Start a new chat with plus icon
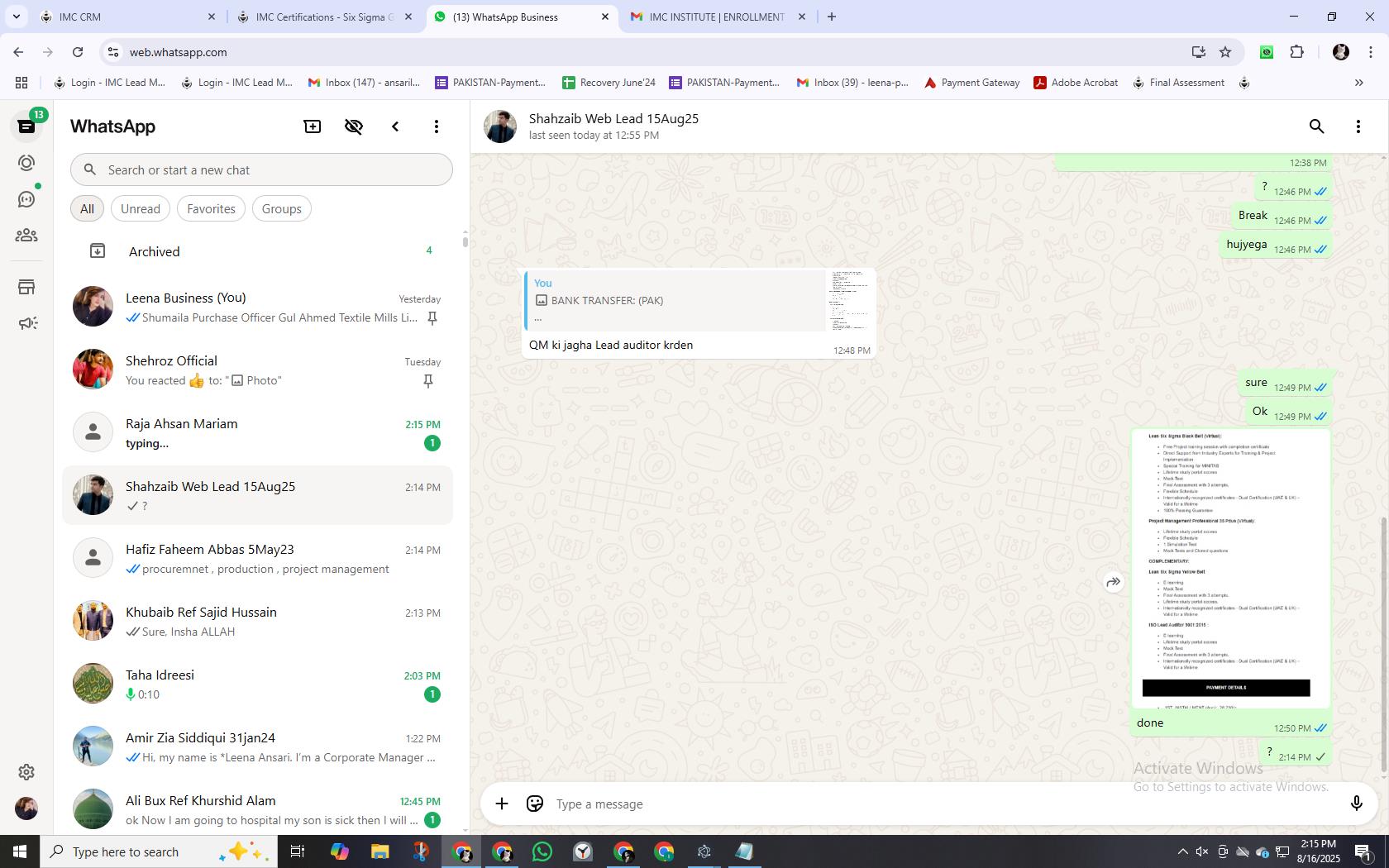This screenshot has width=1389, height=868. [313, 126]
